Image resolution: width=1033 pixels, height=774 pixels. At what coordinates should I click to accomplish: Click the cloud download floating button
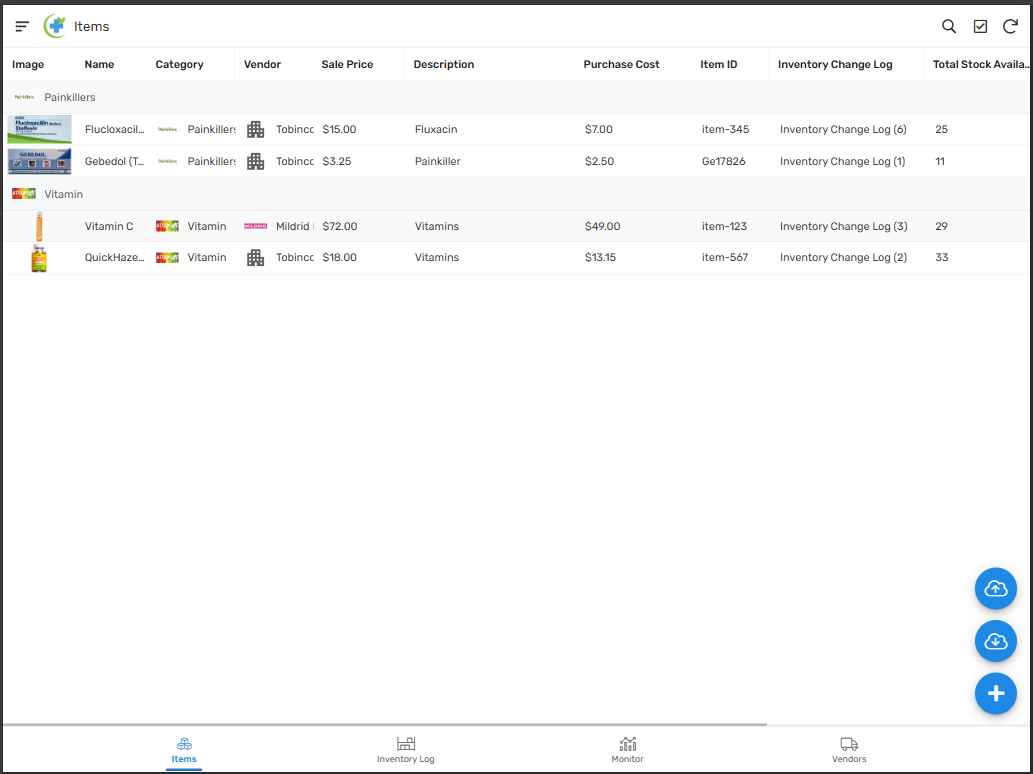995,641
